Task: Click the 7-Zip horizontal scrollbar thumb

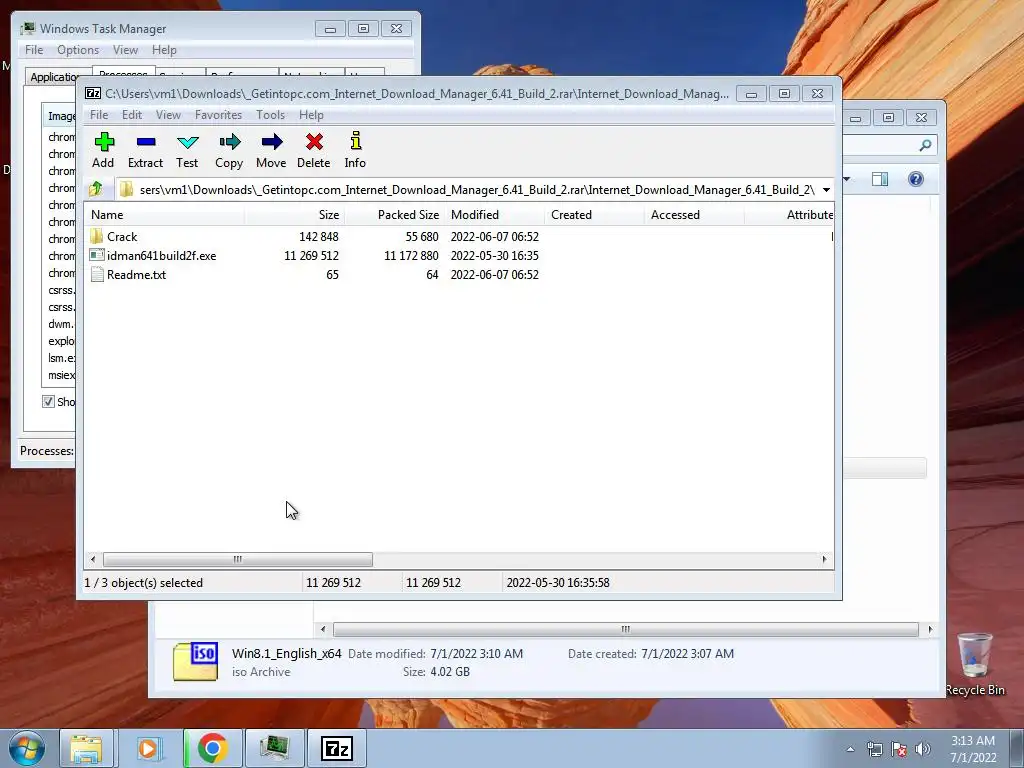Action: point(238,559)
